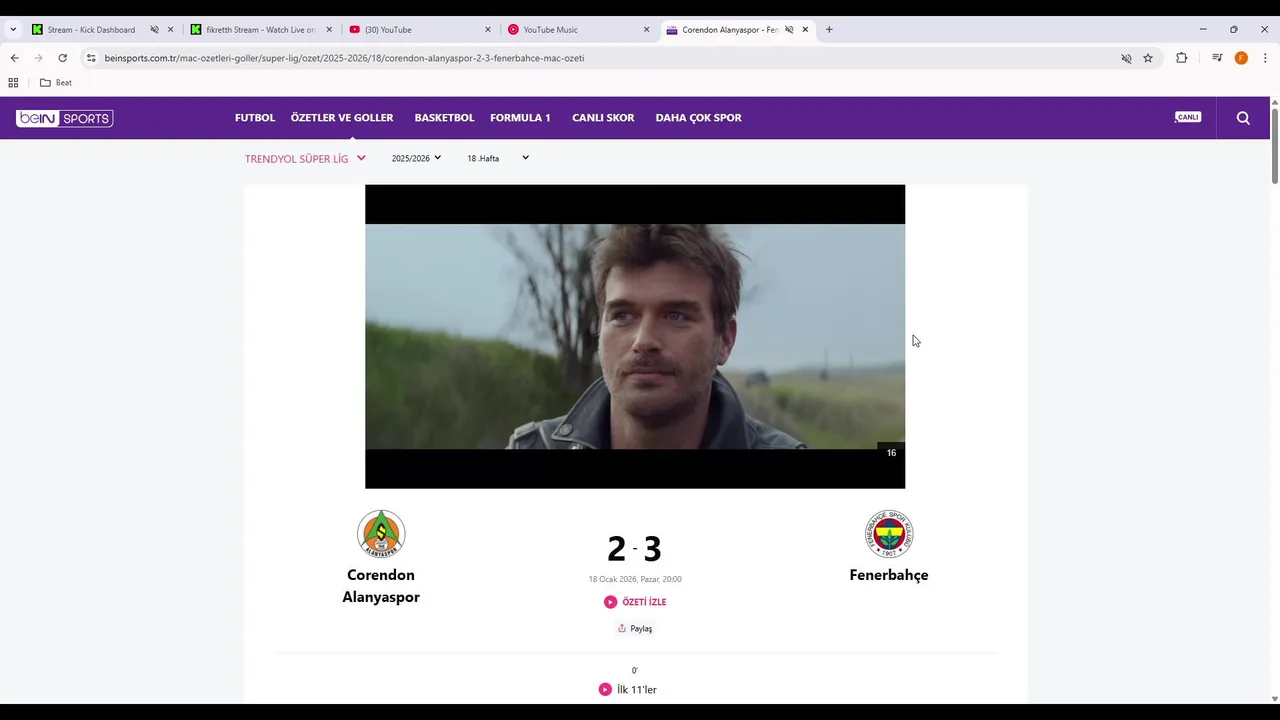Expand the TRENDYOL SÜPER LİG league dropdown
This screenshot has width=1280, height=720.
coord(305,158)
